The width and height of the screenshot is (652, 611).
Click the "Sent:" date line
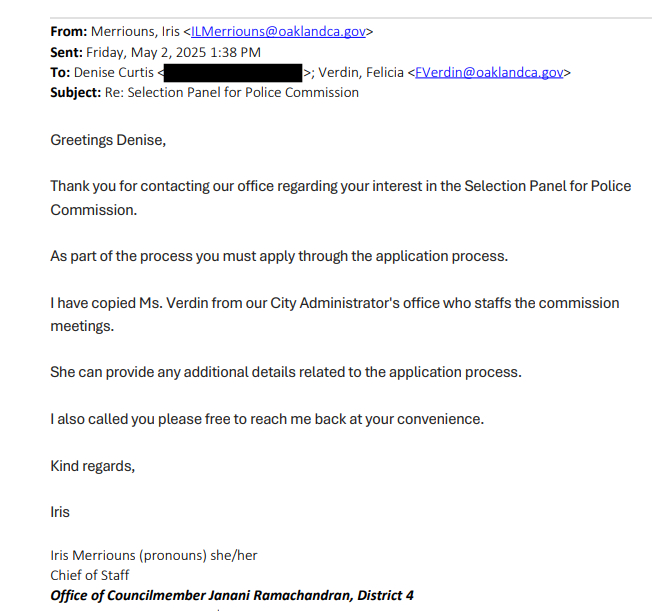click(155, 52)
